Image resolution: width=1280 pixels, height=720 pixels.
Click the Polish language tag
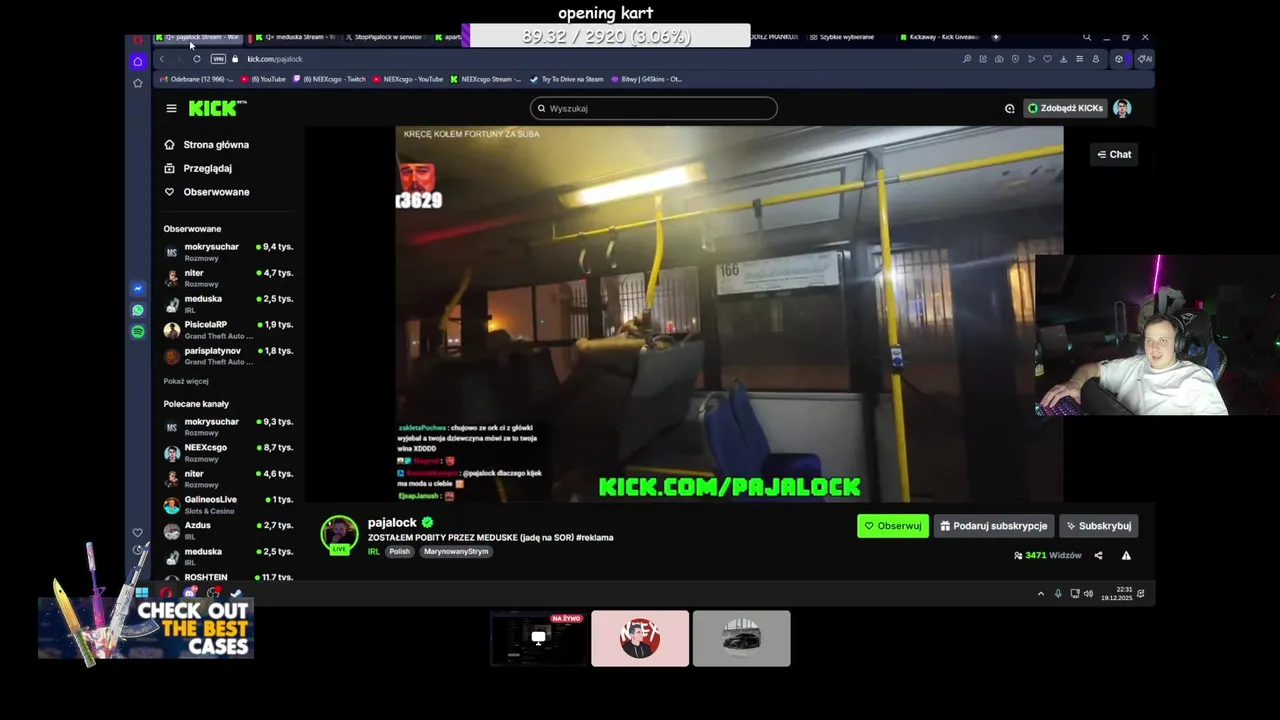coord(400,551)
